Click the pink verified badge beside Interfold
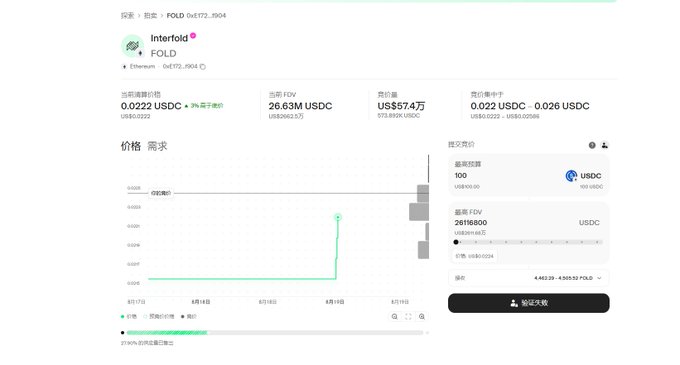680x365 pixels. pyautogui.click(x=193, y=36)
